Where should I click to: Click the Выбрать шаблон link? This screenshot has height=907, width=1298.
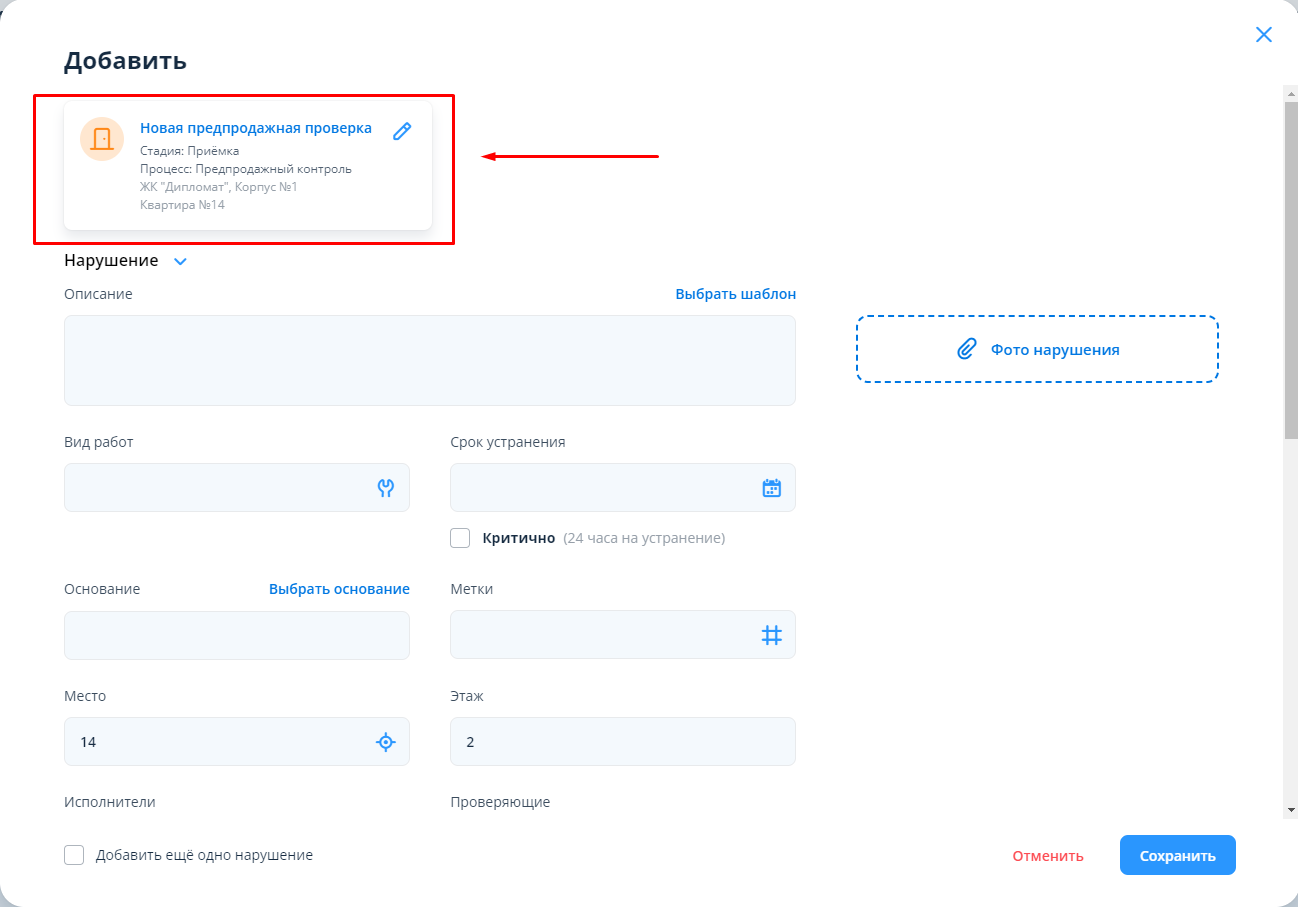pyautogui.click(x=735, y=294)
